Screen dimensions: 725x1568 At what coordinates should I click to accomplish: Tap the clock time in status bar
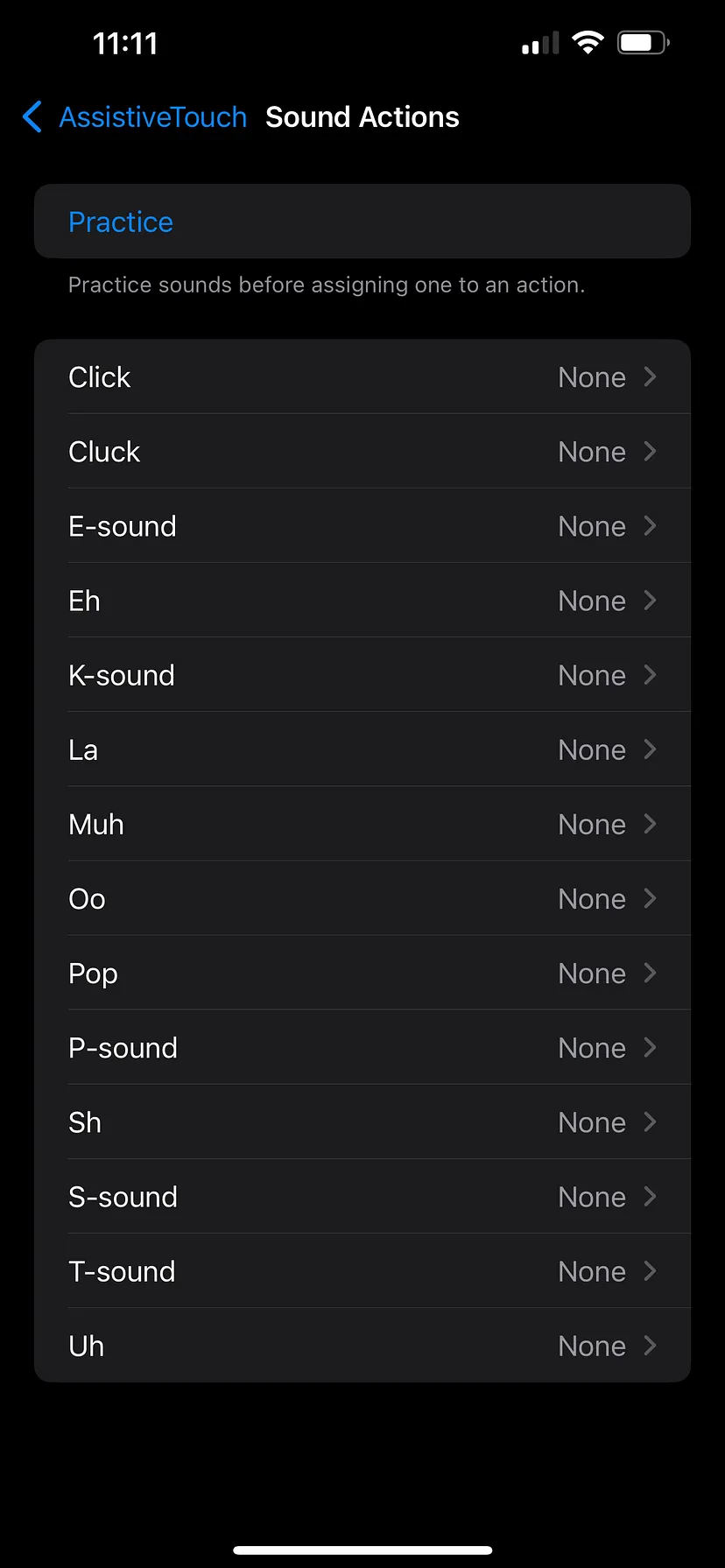point(125,43)
